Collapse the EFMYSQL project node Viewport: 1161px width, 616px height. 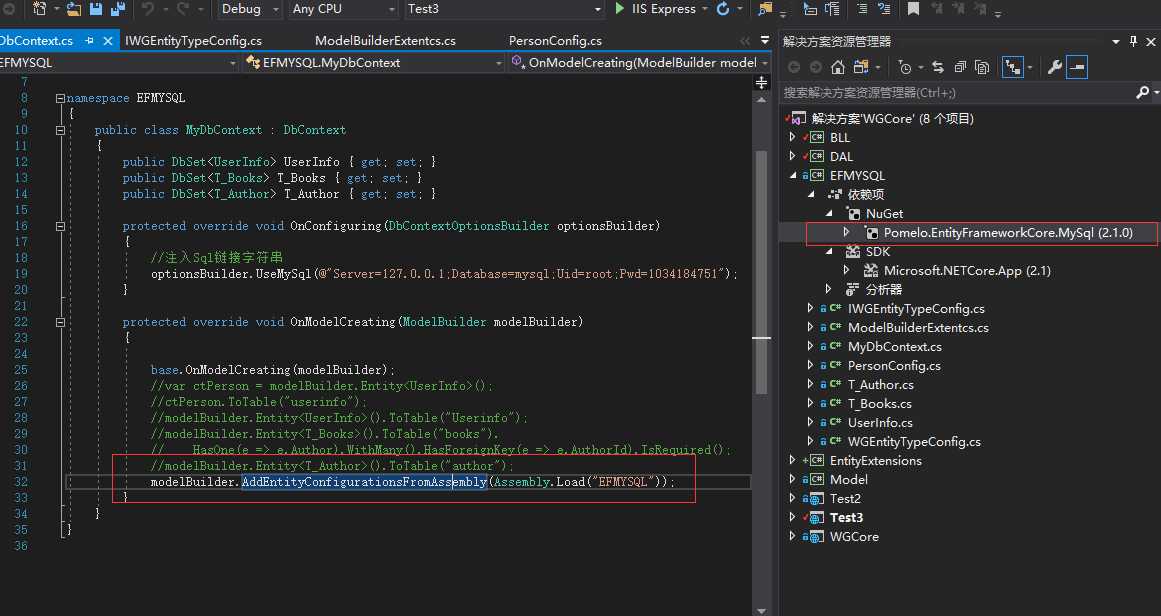[x=793, y=175]
